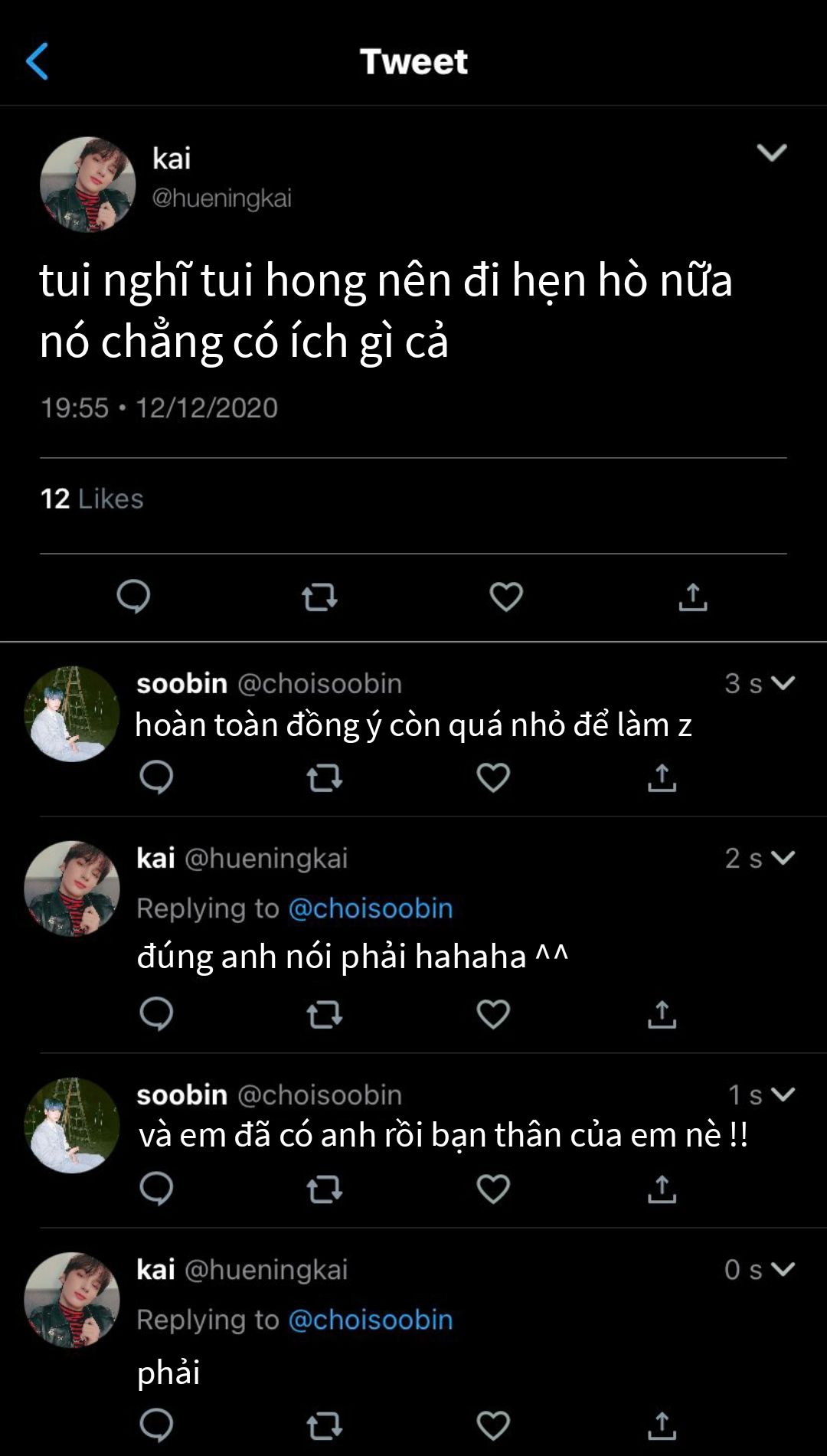Retweet kai's main tweet
Viewport: 827px width, 1456px height.
tap(319, 597)
